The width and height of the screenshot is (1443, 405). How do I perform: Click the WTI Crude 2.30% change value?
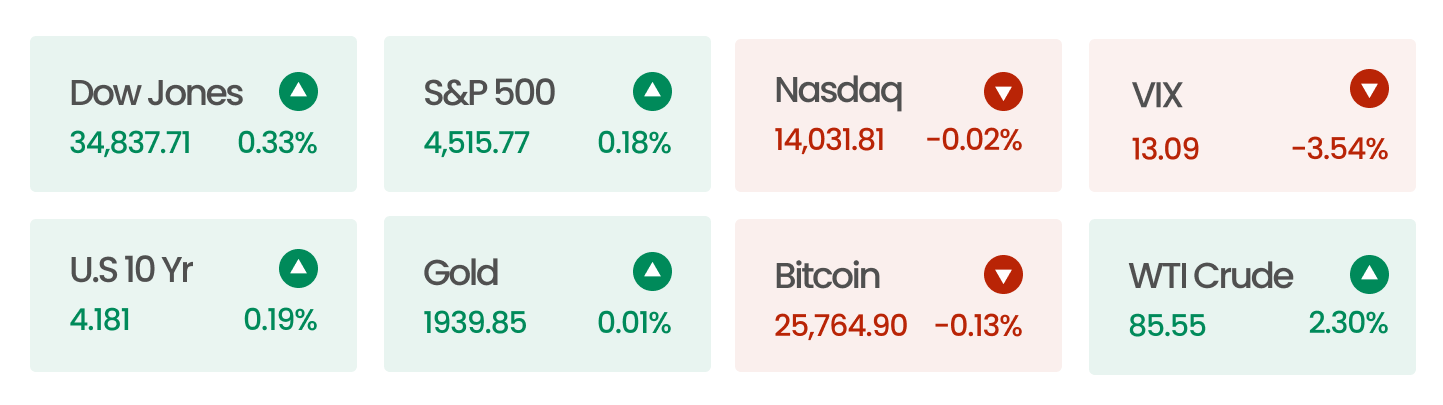point(1348,323)
